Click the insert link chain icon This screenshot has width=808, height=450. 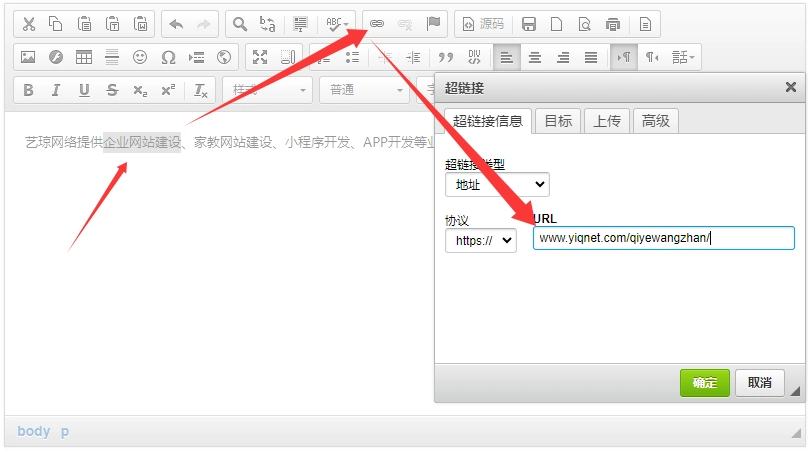pos(377,23)
